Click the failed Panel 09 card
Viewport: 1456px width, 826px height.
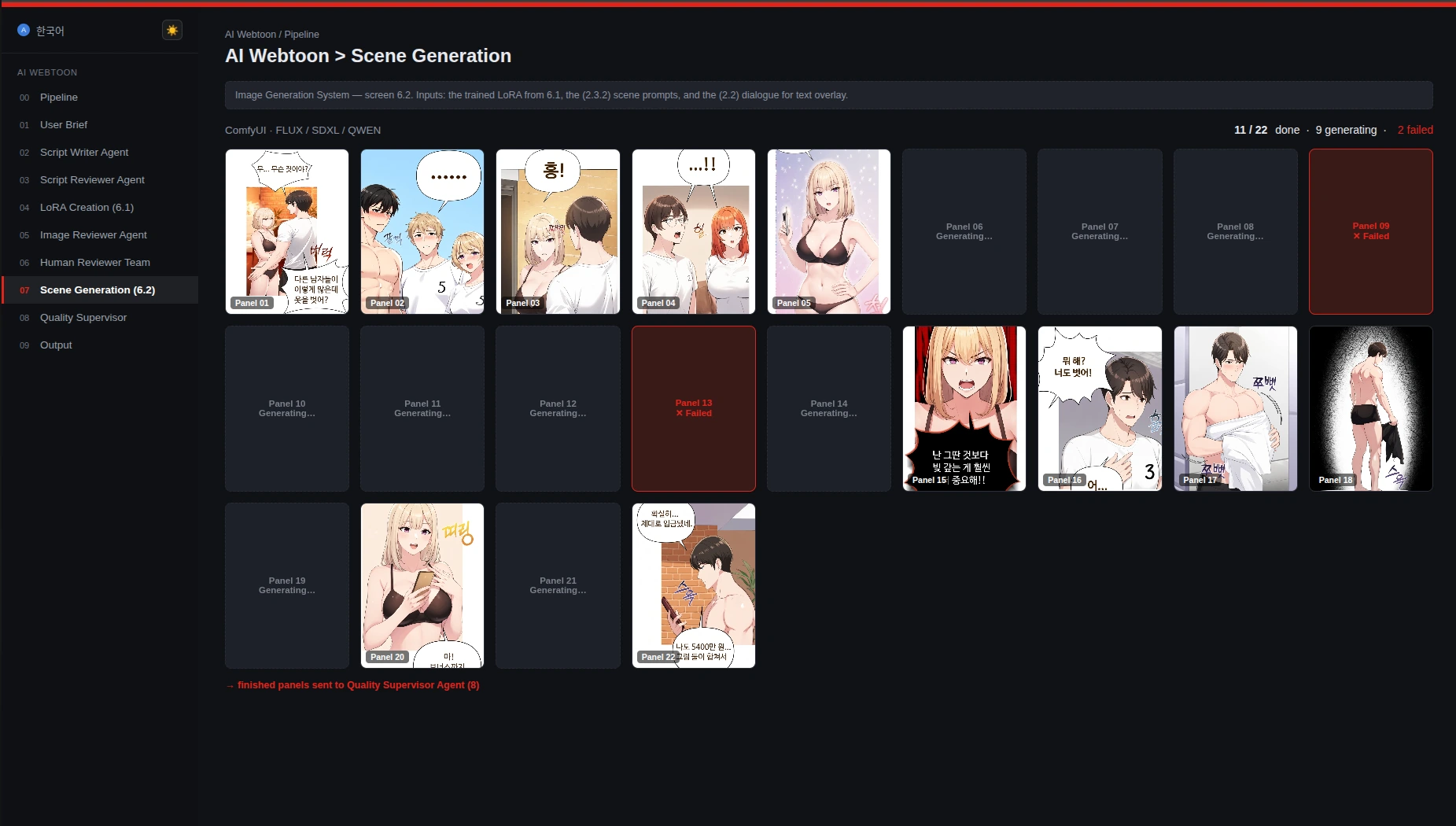[x=1371, y=231]
